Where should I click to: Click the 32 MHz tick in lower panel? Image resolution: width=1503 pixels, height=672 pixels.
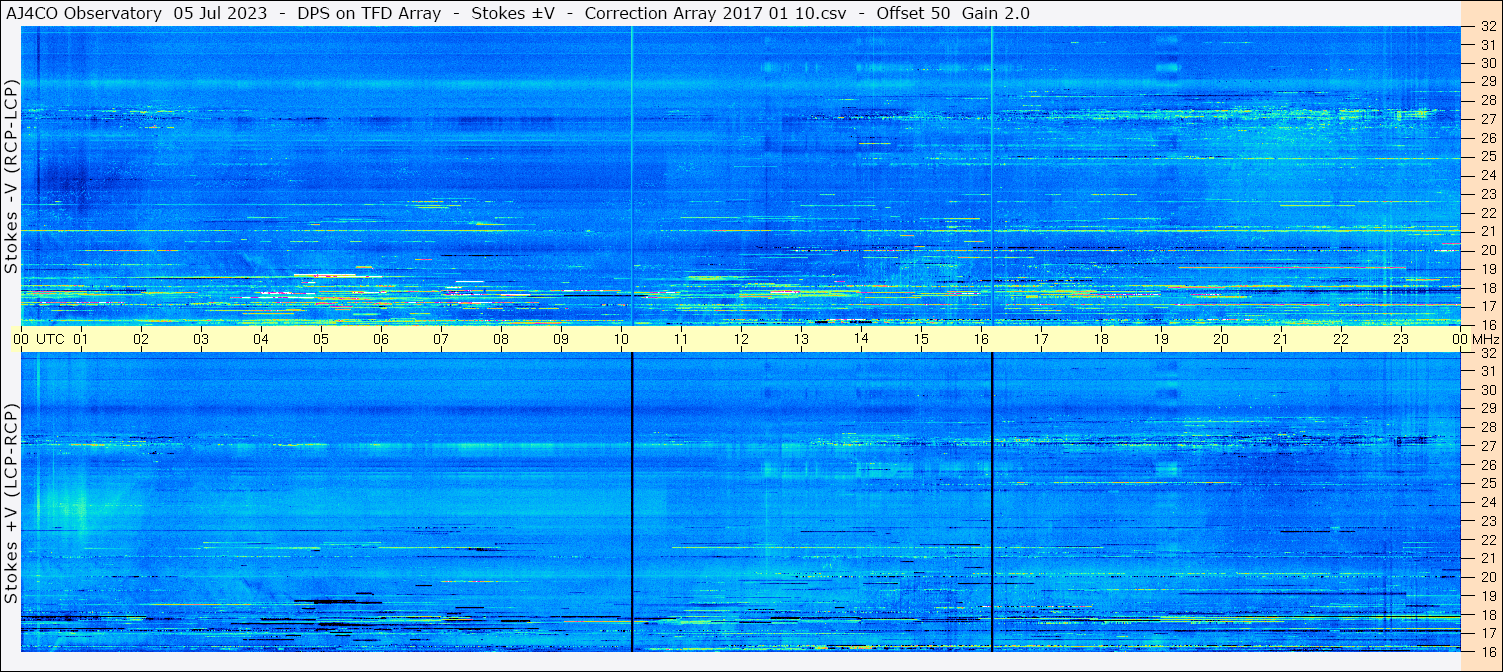(1488, 353)
